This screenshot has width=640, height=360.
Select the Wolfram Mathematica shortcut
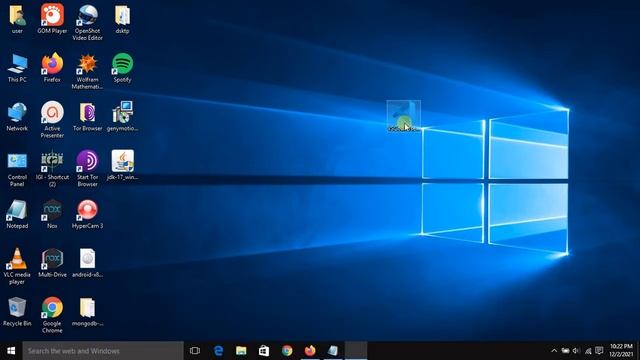click(x=87, y=71)
